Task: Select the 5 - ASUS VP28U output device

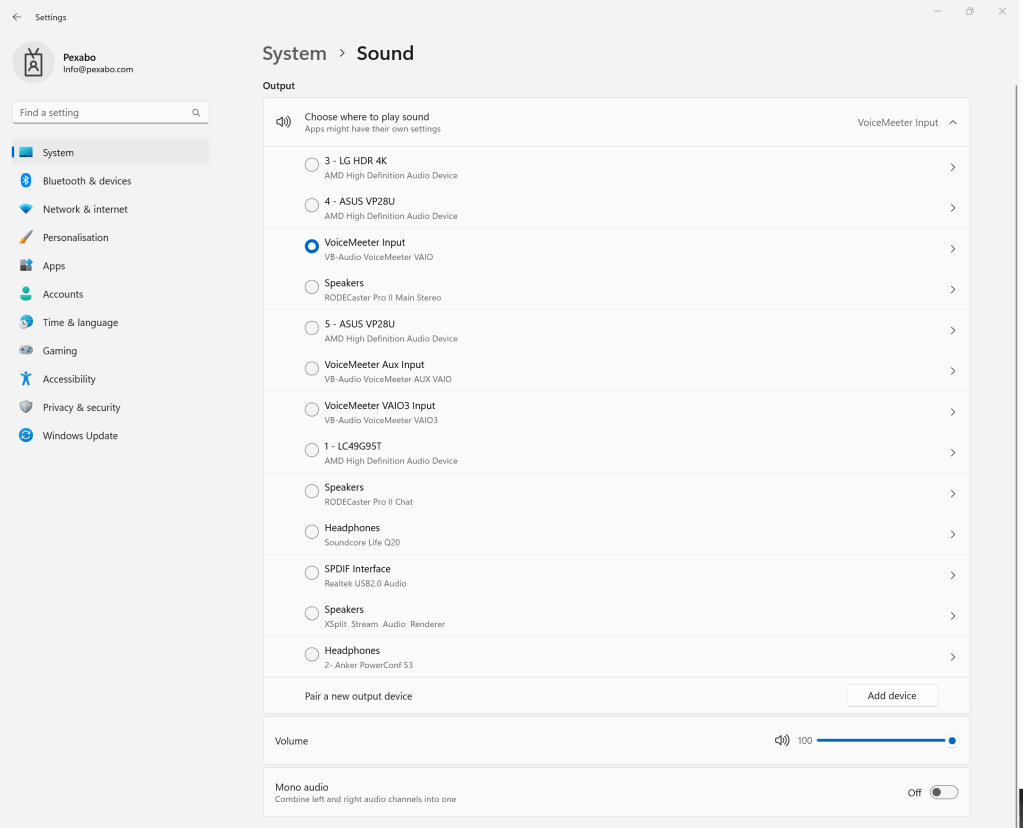Action: (312, 328)
